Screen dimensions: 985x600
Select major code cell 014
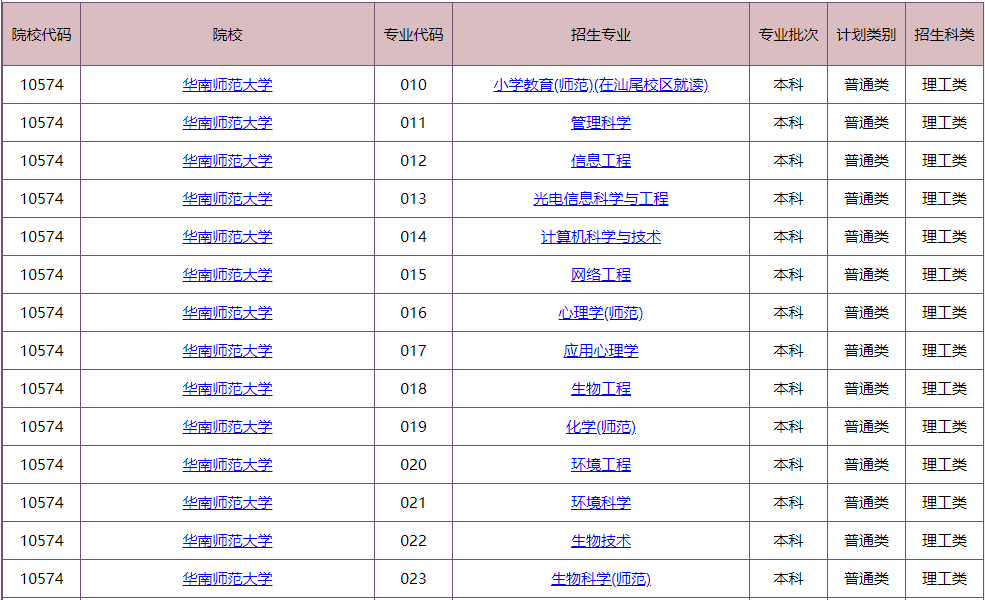(413, 237)
